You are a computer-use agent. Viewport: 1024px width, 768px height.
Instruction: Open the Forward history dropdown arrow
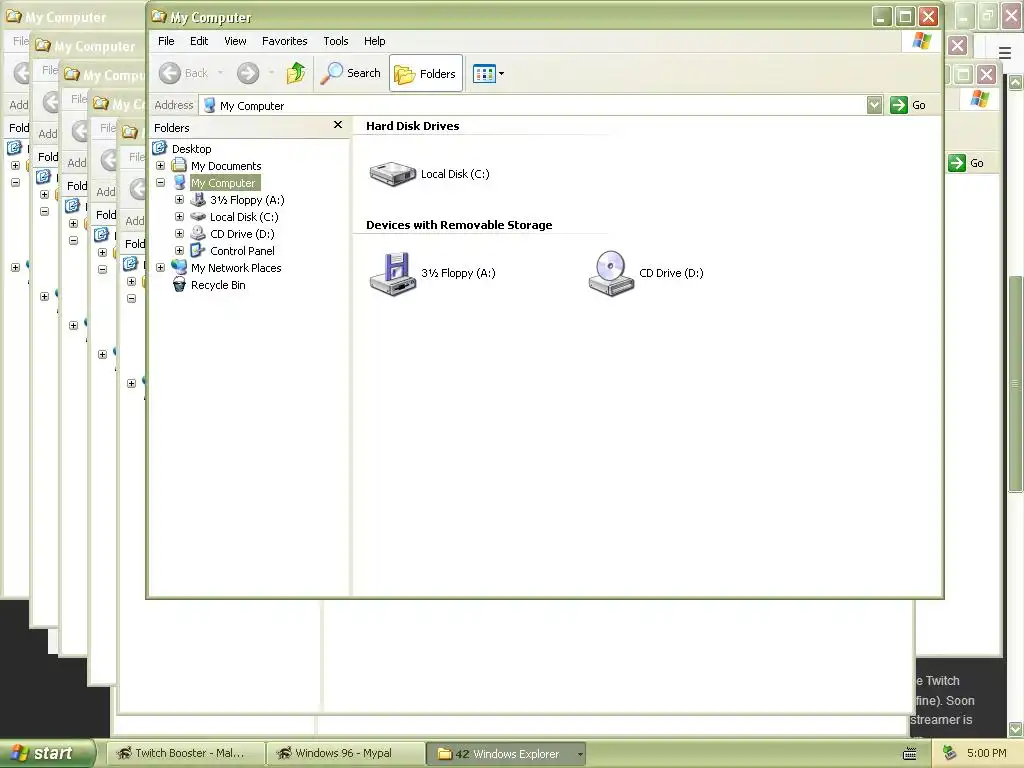[x=272, y=73]
